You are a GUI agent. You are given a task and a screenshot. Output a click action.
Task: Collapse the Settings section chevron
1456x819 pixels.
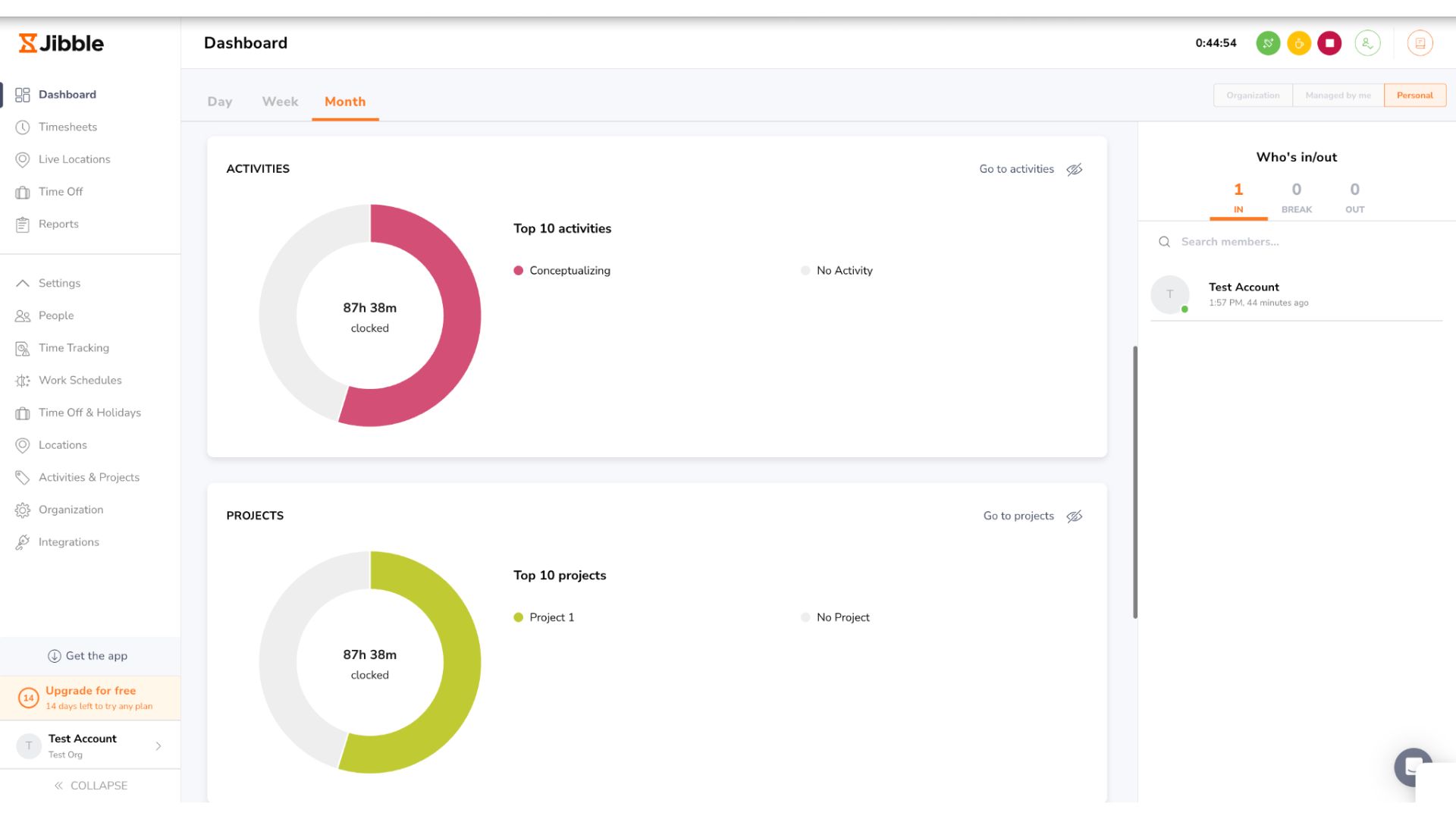[x=23, y=283]
